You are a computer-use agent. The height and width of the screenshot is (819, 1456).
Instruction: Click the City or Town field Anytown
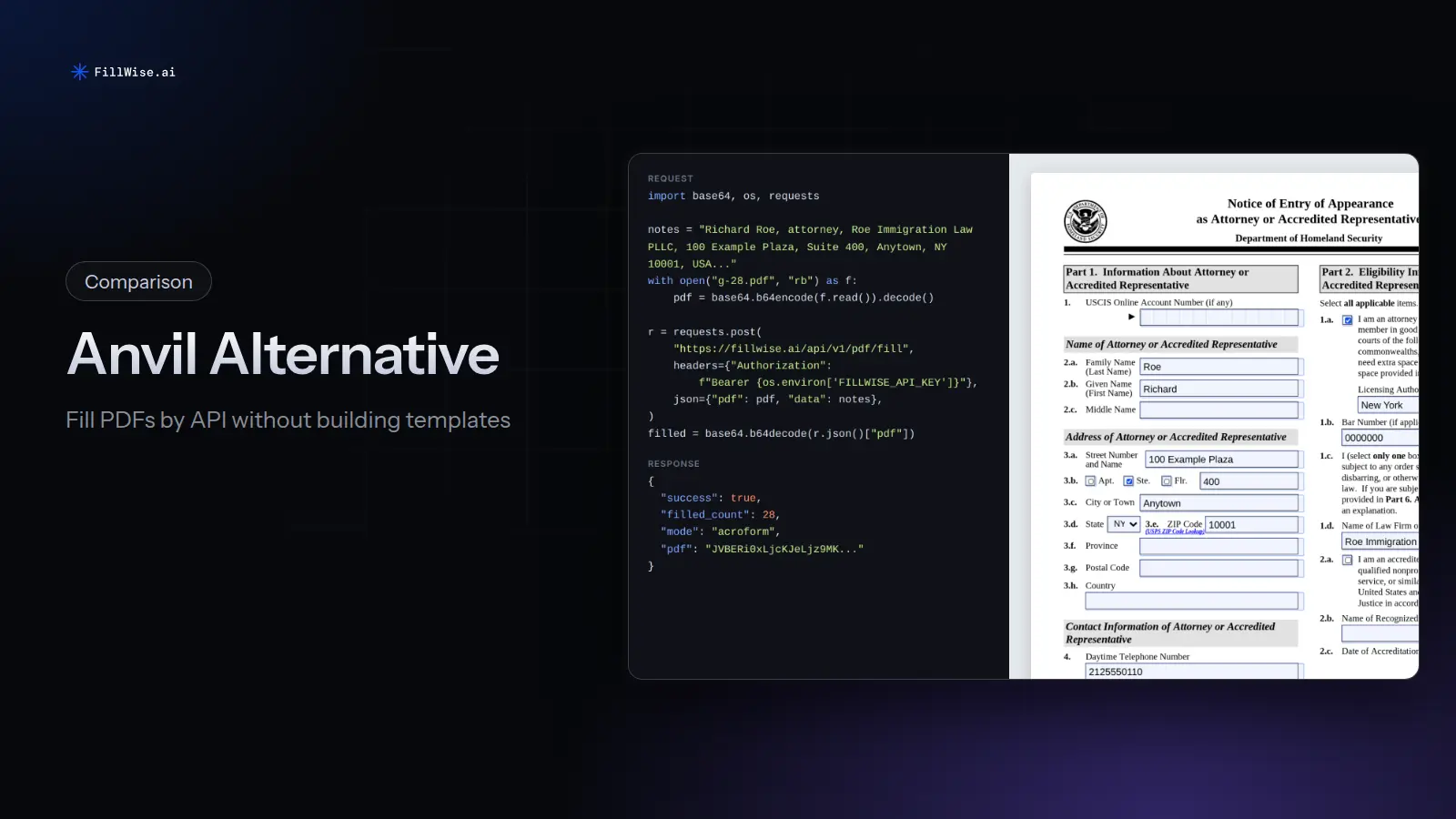[x=1219, y=503]
